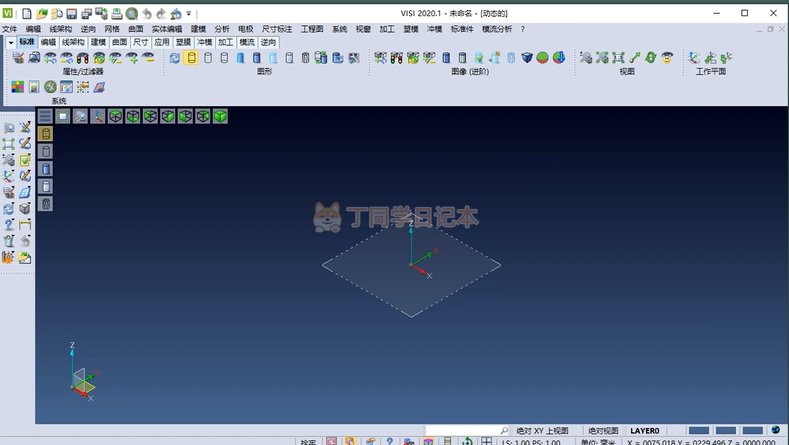Toggle the 捕捉 status bar option
The image size is (789, 445).
point(309,441)
